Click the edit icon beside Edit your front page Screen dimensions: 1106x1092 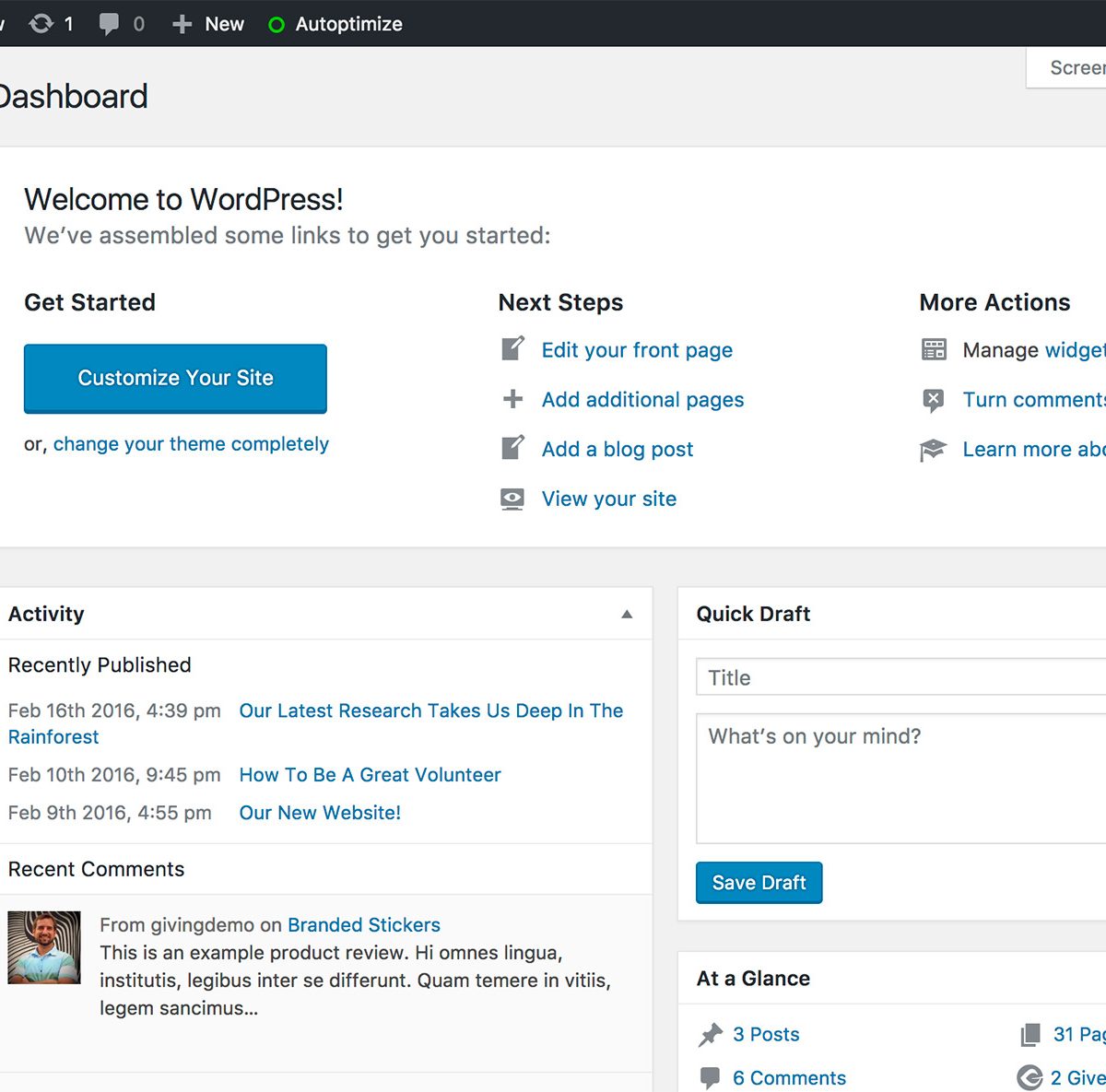(512, 349)
